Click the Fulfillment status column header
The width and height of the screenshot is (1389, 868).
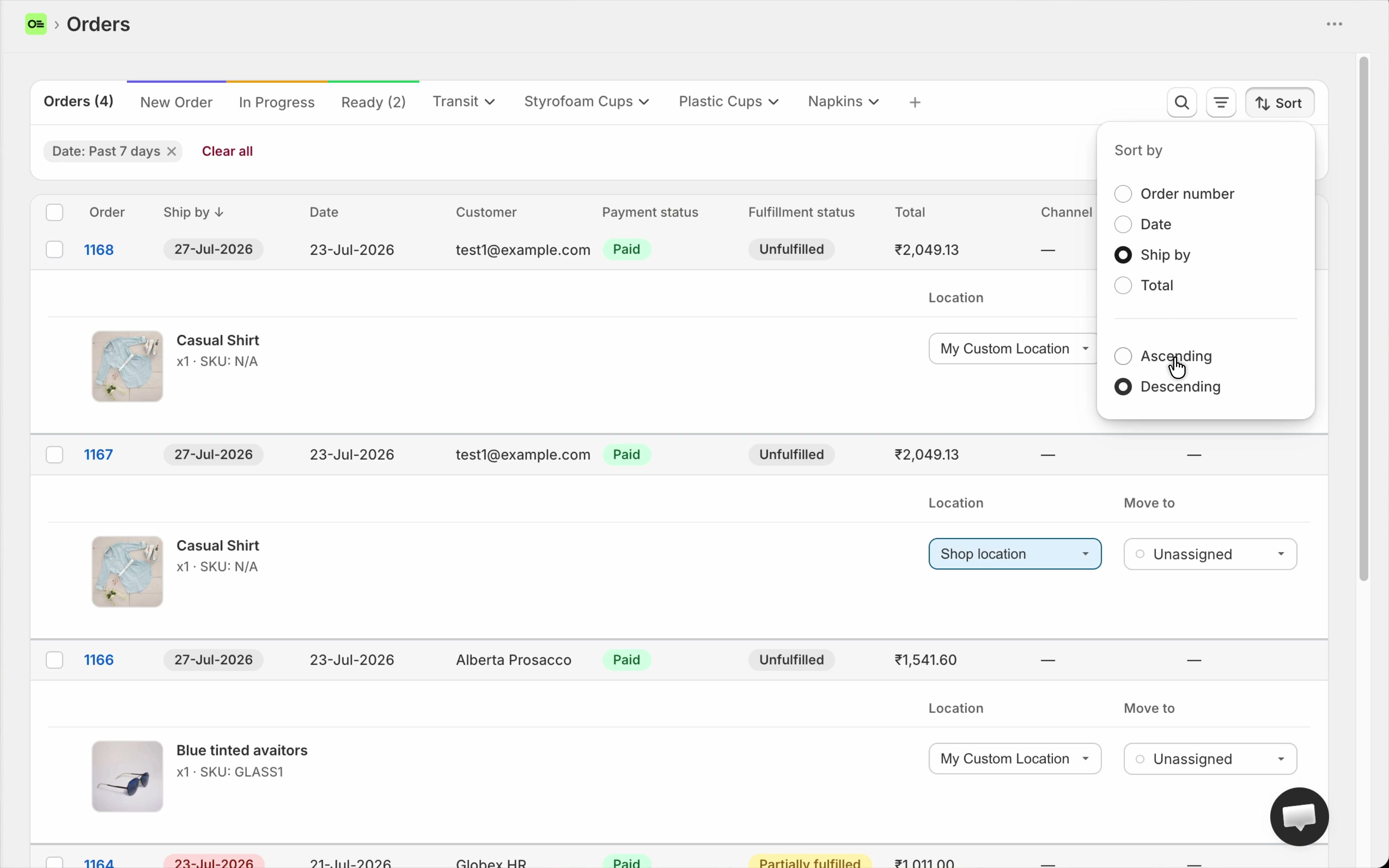pos(801,213)
